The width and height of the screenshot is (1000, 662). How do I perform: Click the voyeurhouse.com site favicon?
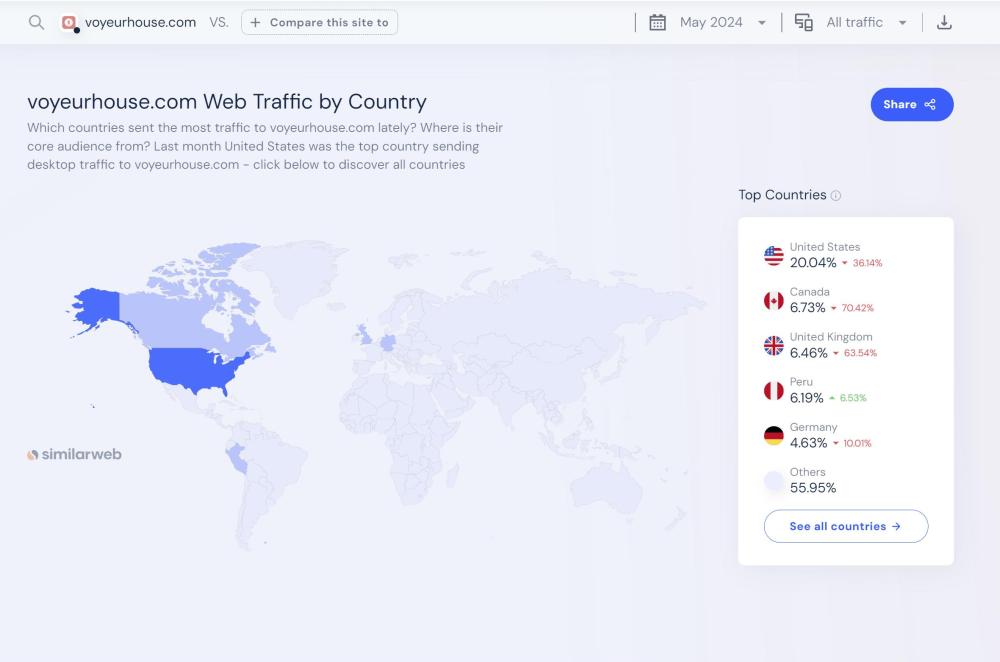coord(69,22)
